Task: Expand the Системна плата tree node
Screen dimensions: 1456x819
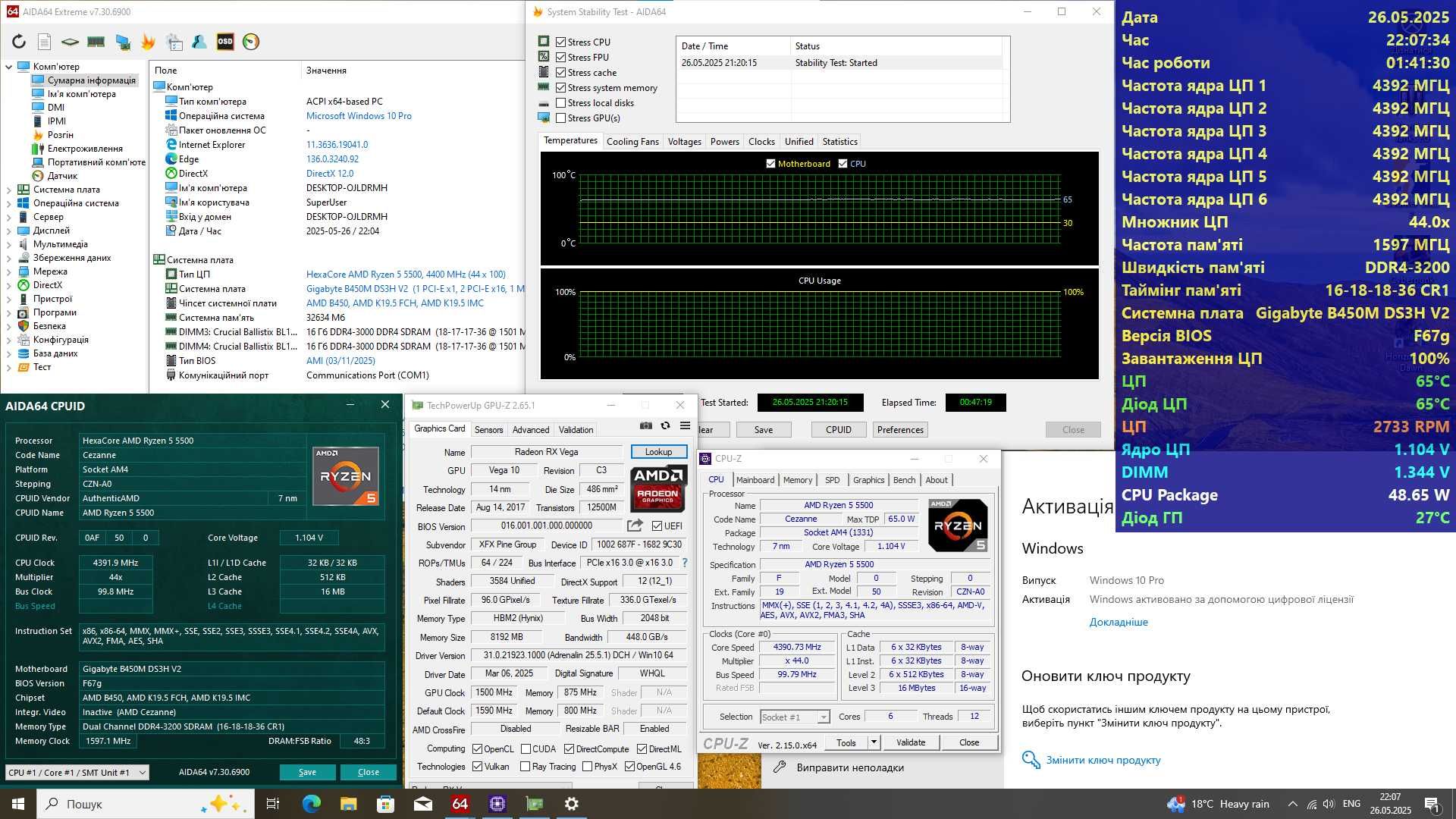Action: (x=8, y=190)
